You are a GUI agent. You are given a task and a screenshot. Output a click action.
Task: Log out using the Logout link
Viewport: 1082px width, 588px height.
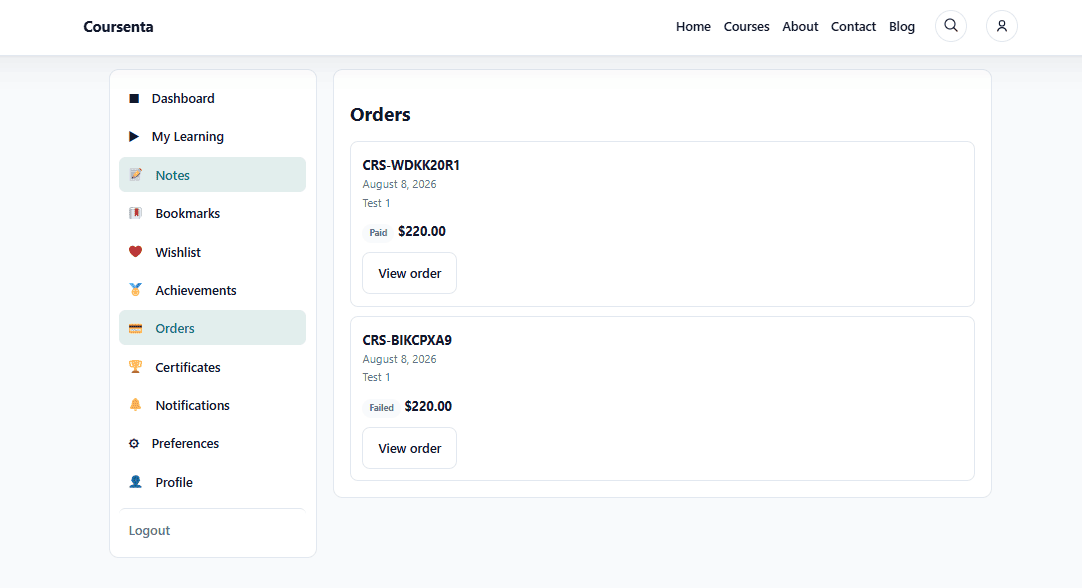tap(149, 530)
